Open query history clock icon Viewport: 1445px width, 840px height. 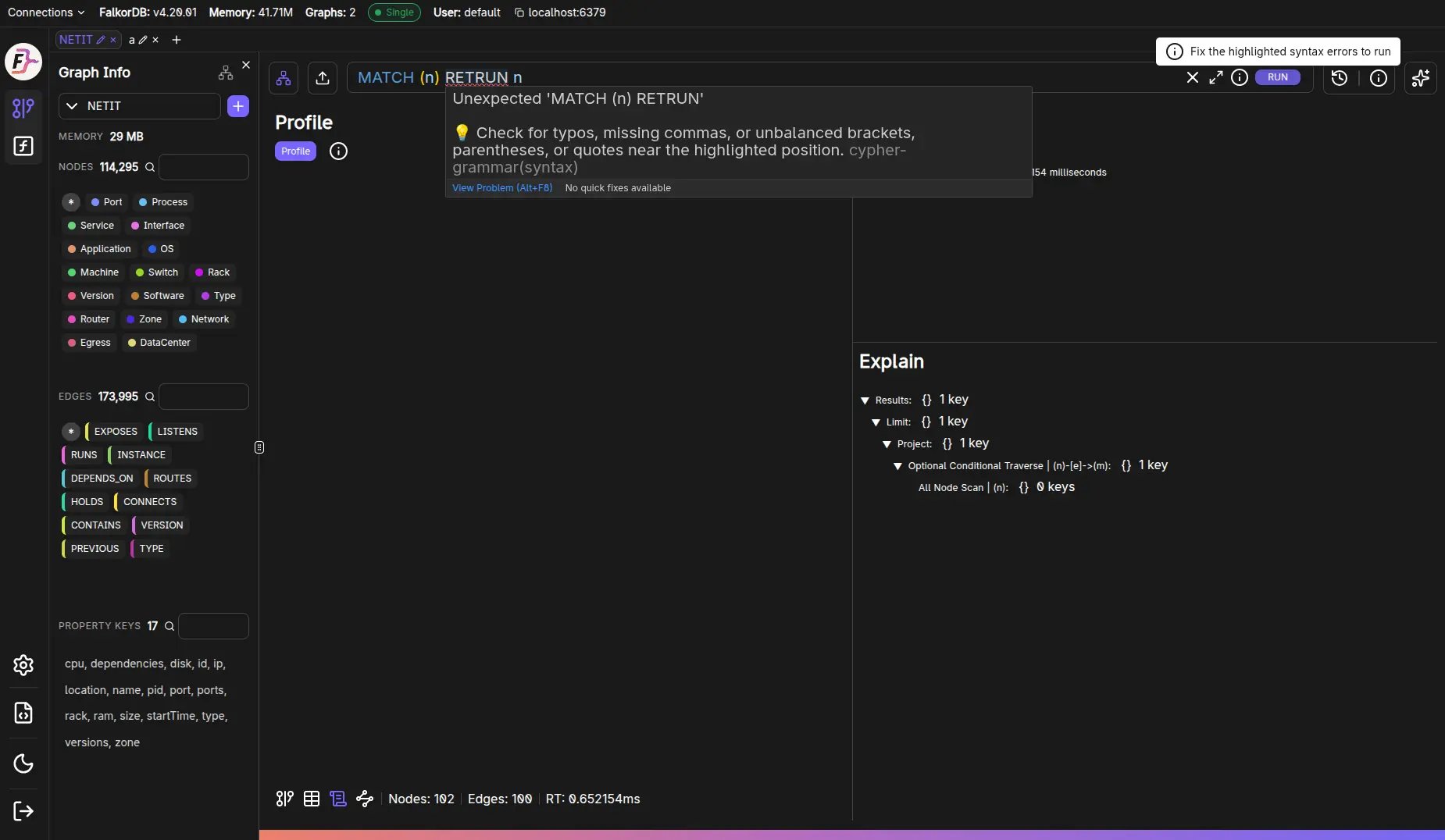click(x=1340, y=77)
